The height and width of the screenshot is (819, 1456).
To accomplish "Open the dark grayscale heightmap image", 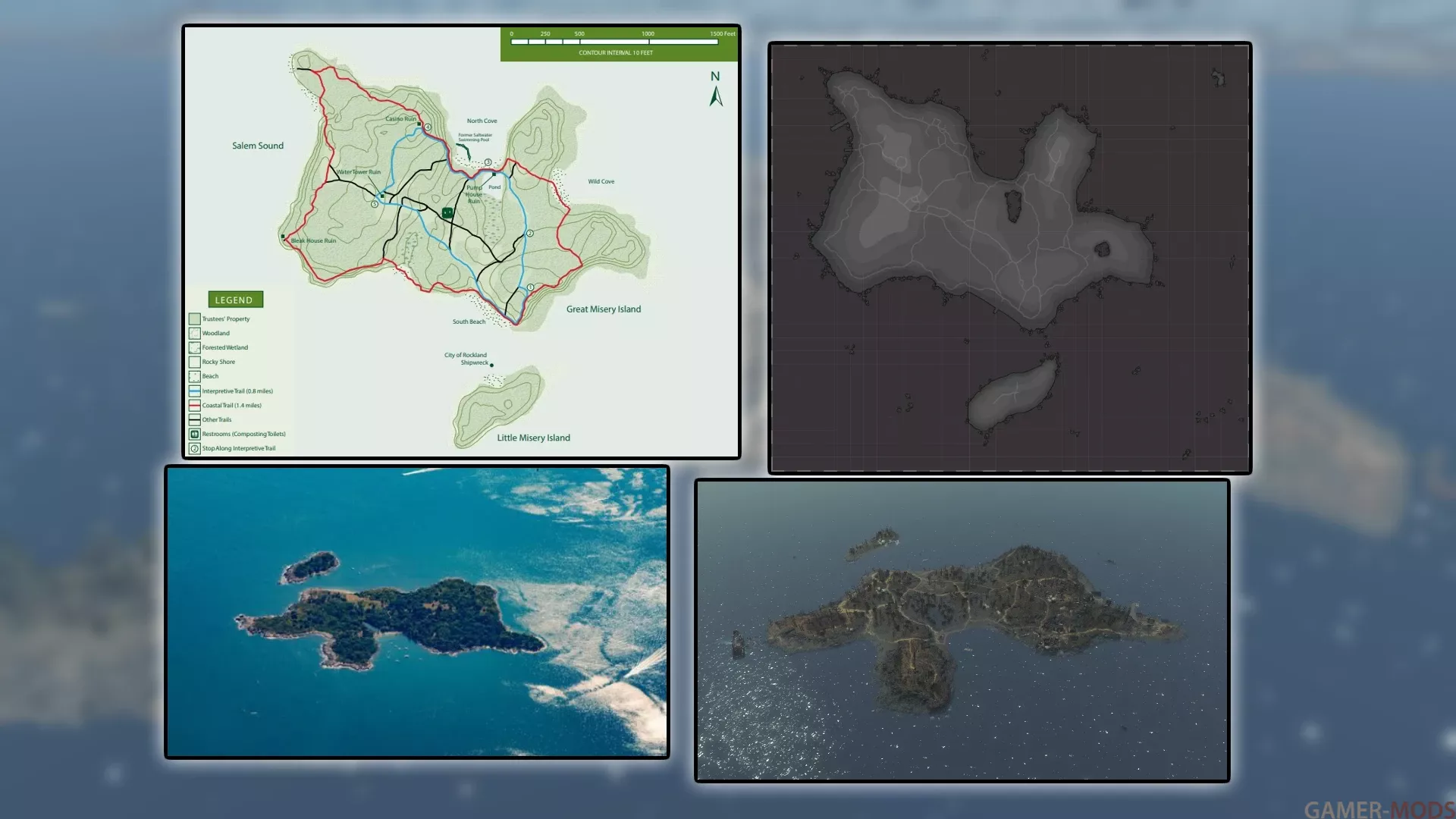I will pos(1009,258).
